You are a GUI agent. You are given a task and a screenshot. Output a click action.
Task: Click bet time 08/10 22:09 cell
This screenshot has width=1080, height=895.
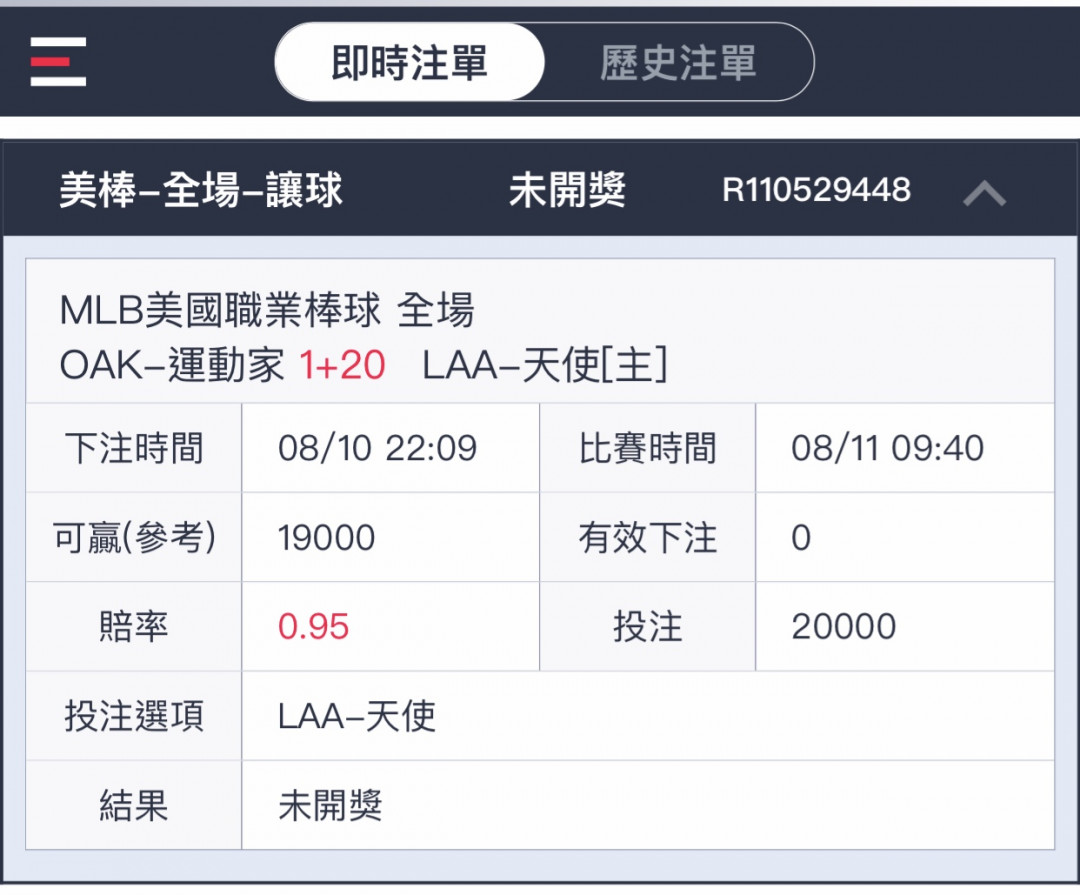[391, 448]
